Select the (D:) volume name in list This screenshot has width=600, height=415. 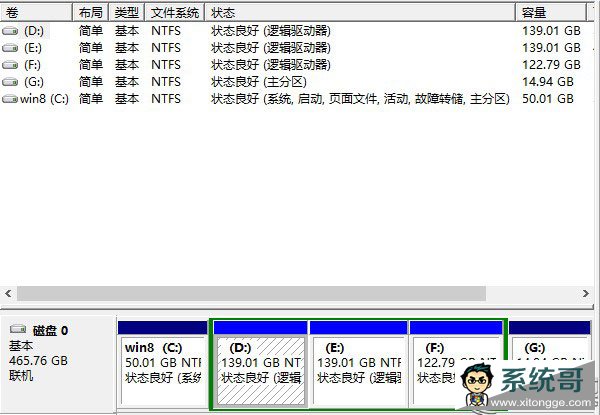[34, 31]
